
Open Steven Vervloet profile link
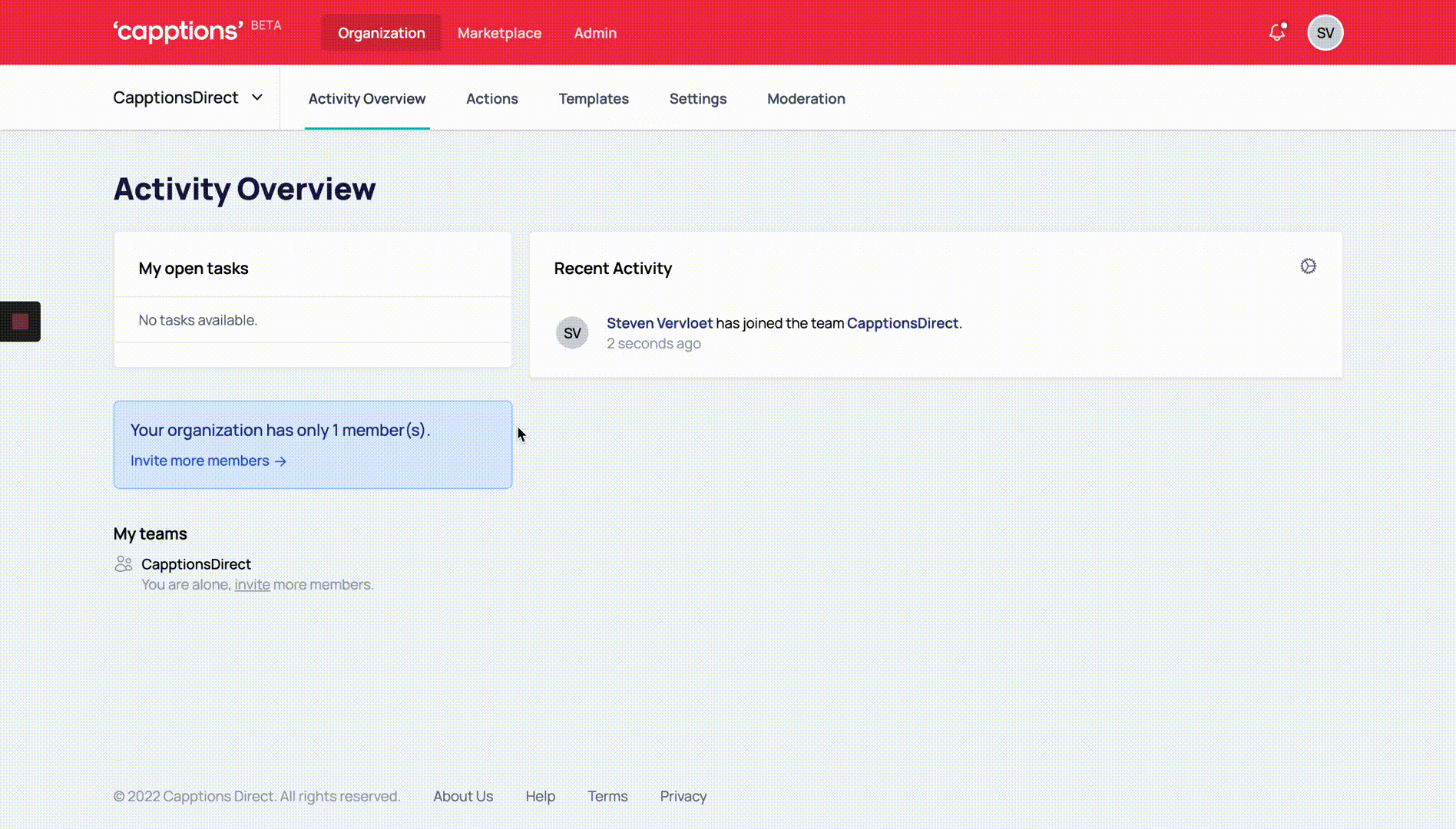660,323
